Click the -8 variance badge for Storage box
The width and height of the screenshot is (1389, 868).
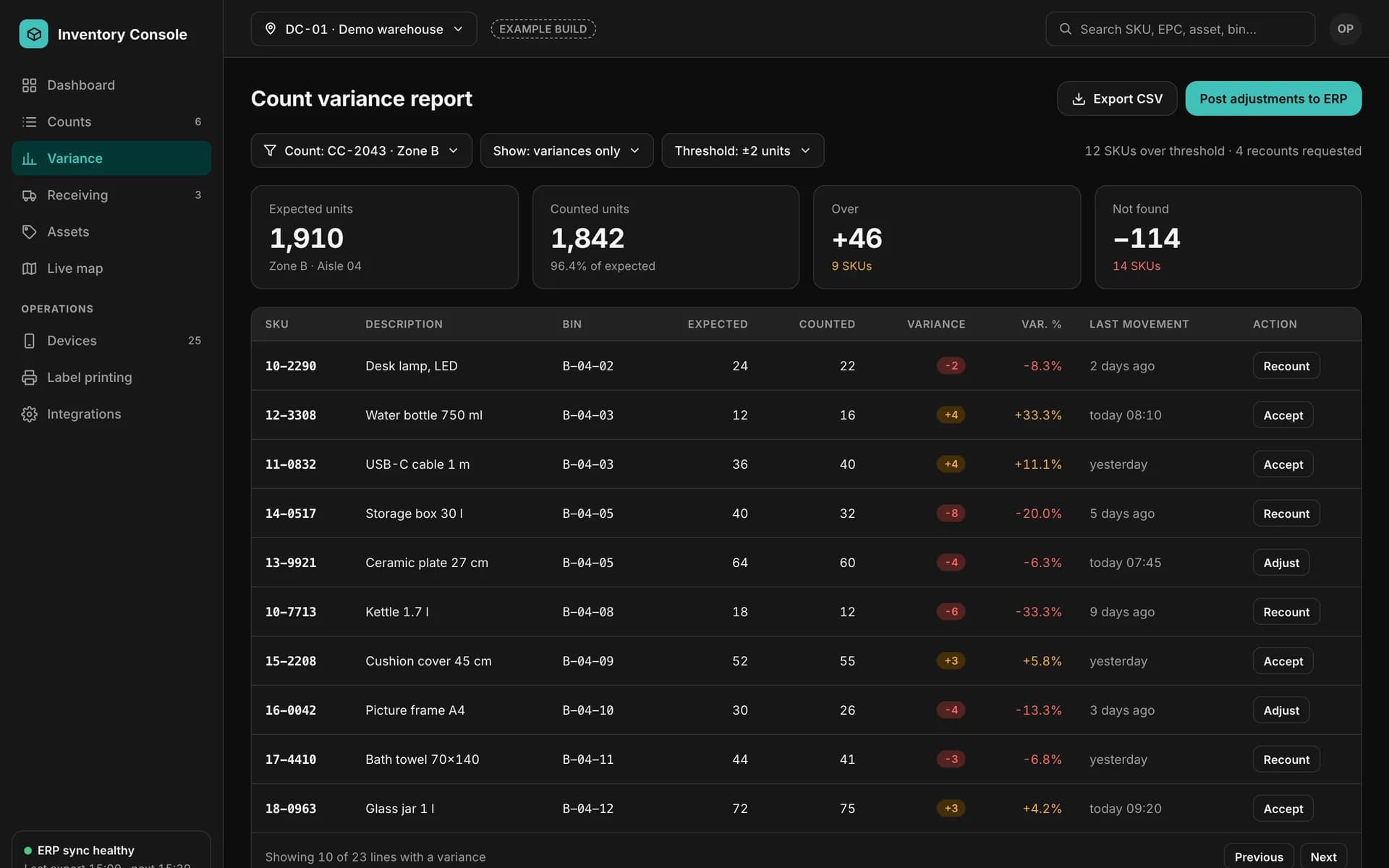(x=951, y=514)
